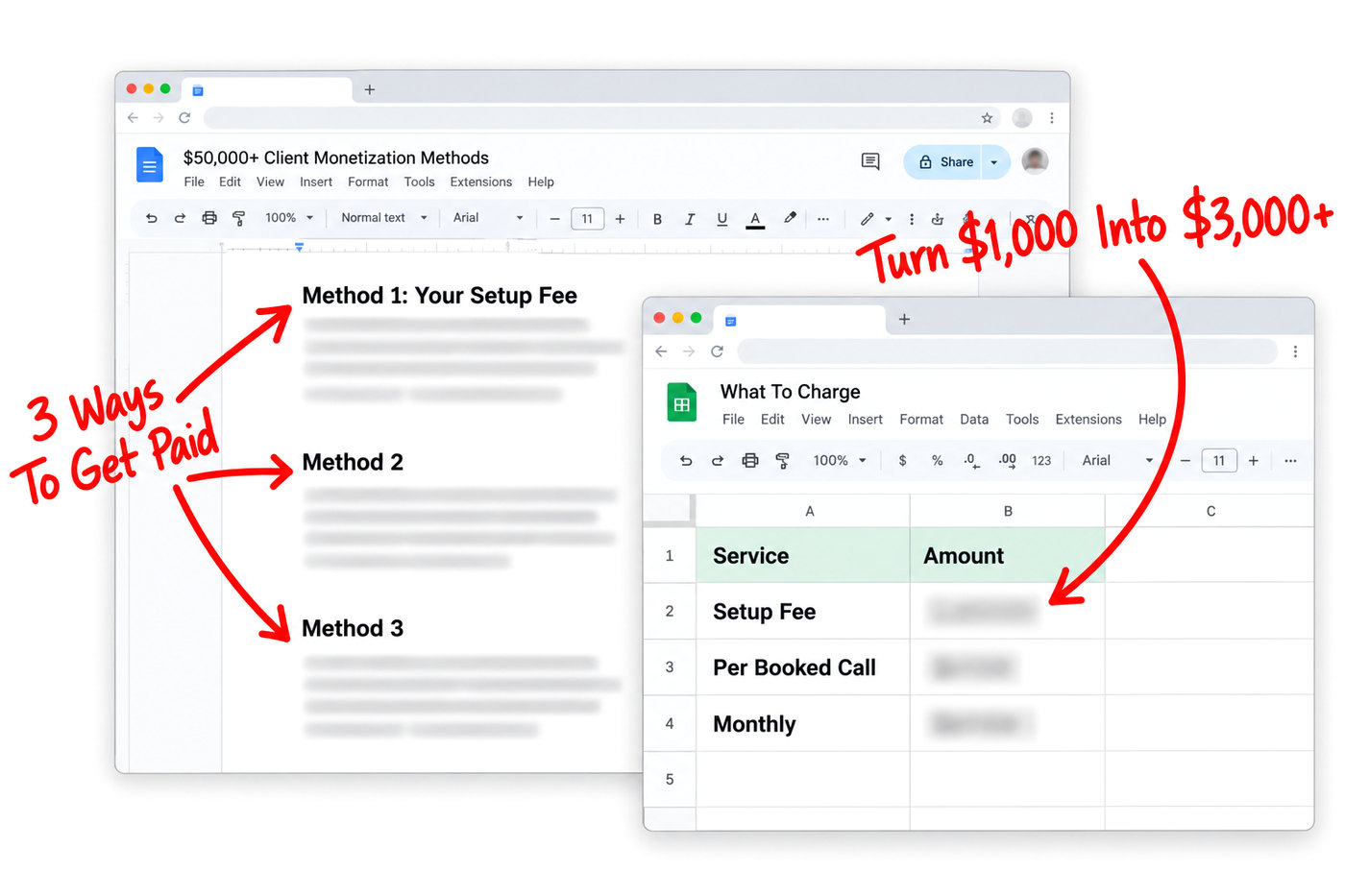The width and height of the screenshot is (1345, 896).
Task: Bookmark the page with the star icon
Action: coord(987,118)
